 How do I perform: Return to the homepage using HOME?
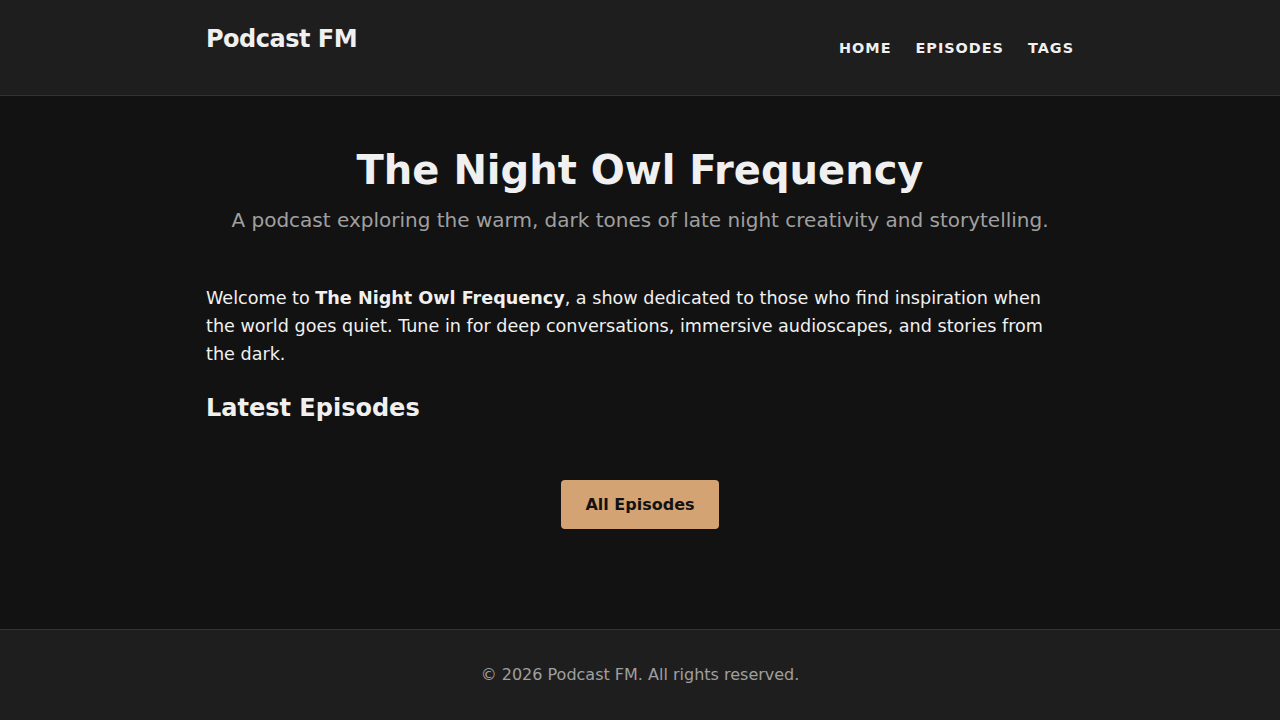(x=864, y=47)
